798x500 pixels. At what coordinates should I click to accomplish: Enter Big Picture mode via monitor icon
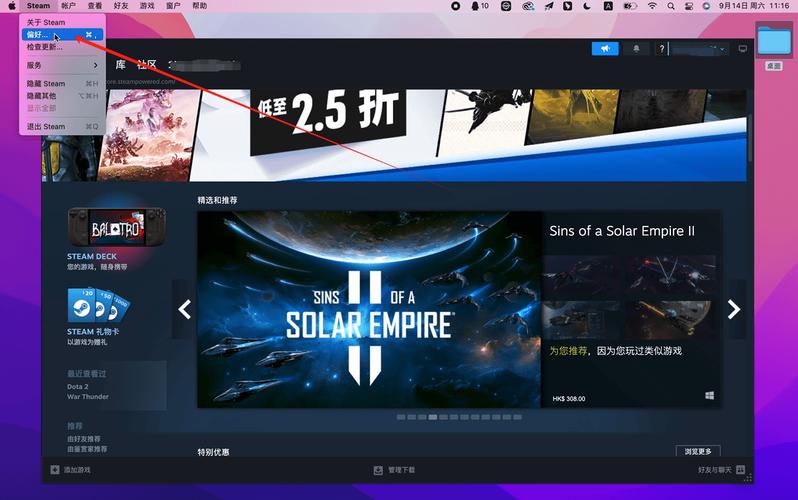coord(743,49)
